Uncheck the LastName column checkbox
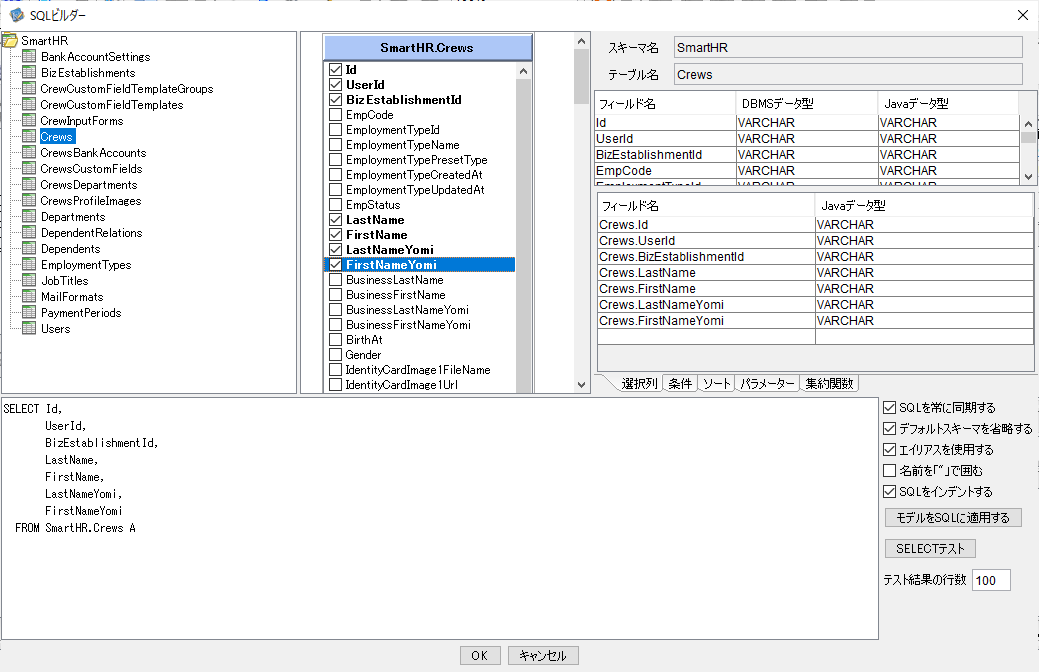Viewport: 1039px width, 672px height. click(336, 219)
